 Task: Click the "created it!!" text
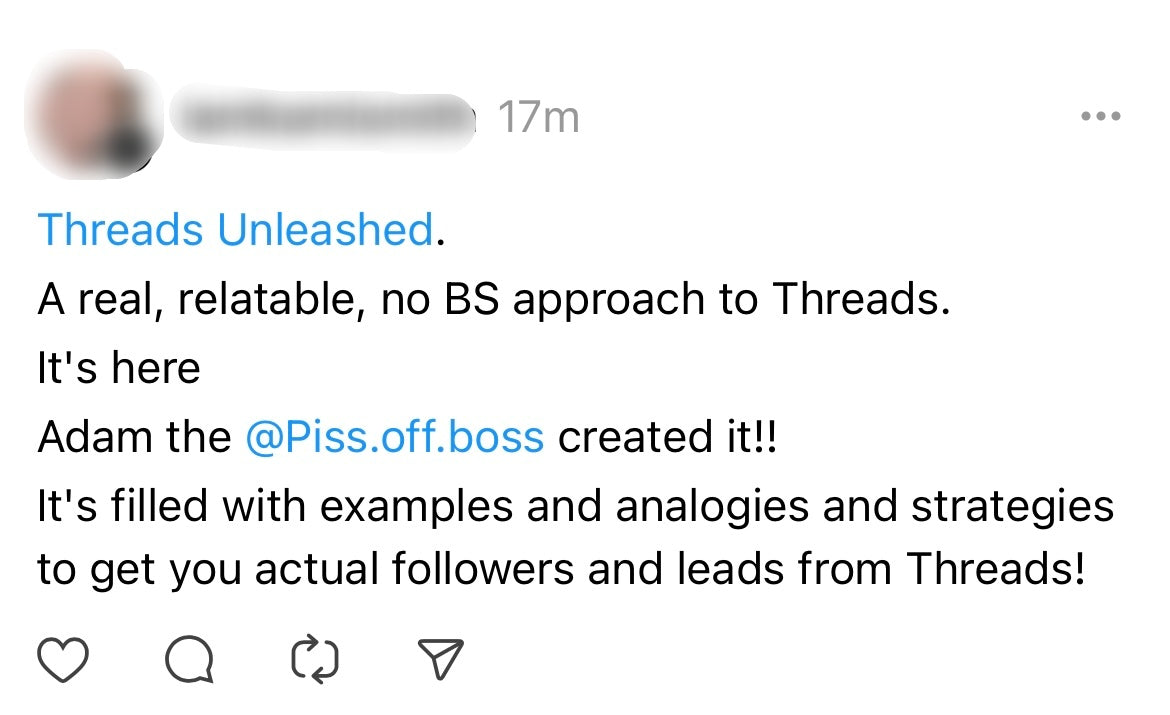pyautogui.click(x=667, y=438)
